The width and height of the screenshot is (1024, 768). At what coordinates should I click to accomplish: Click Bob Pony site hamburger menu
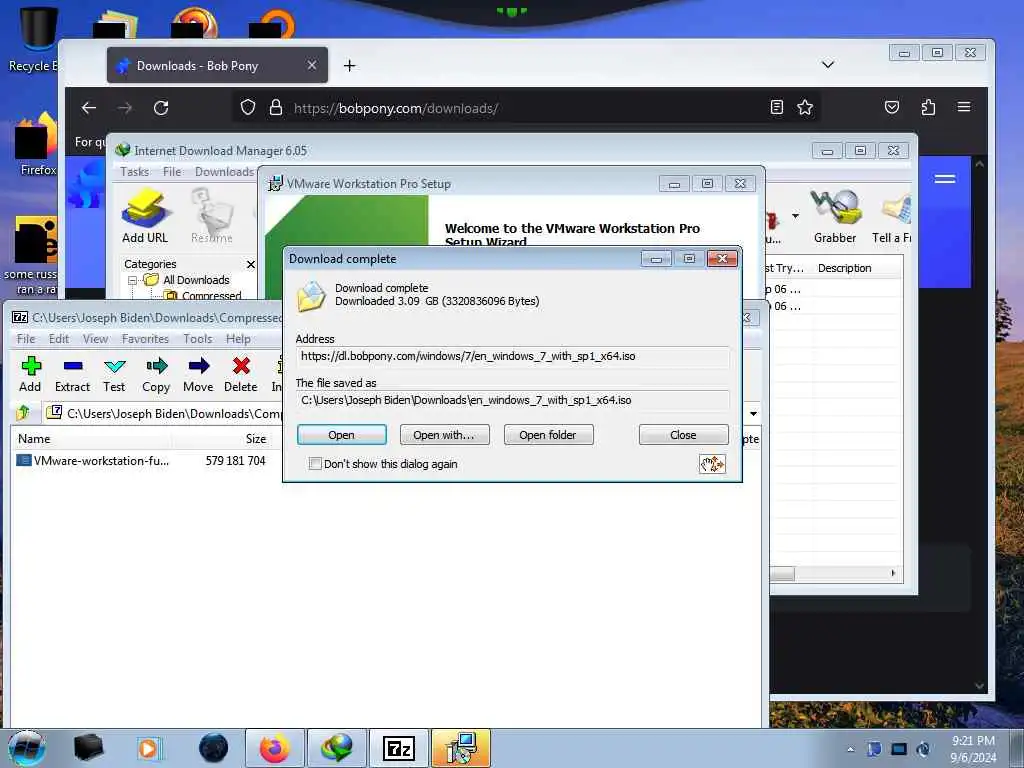point(945,179)
